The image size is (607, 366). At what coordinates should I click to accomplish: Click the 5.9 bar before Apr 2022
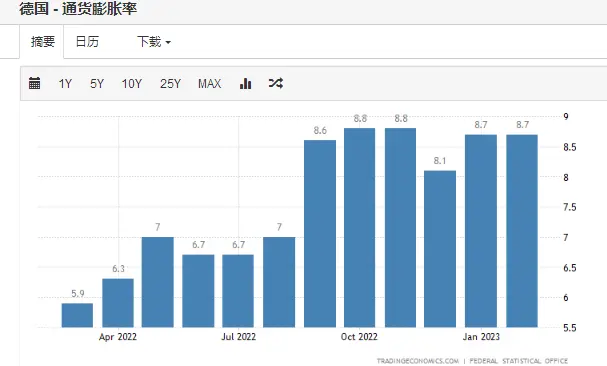(x=77, y=315)
